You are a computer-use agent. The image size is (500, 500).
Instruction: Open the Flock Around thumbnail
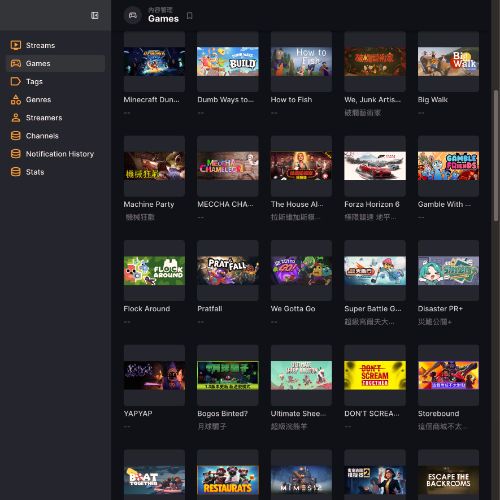pos(154,270)
